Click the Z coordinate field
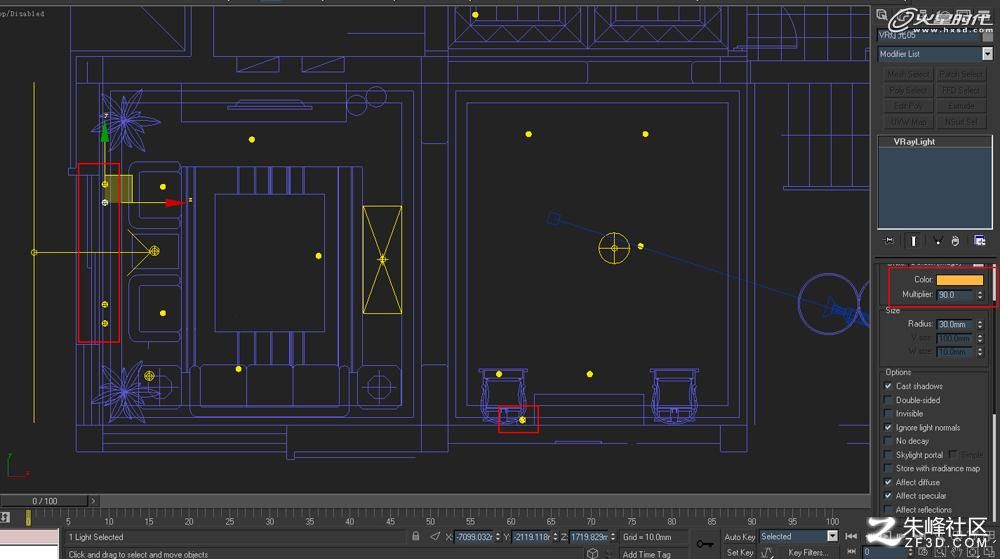1000x559 pixels. tap(589, 537)
